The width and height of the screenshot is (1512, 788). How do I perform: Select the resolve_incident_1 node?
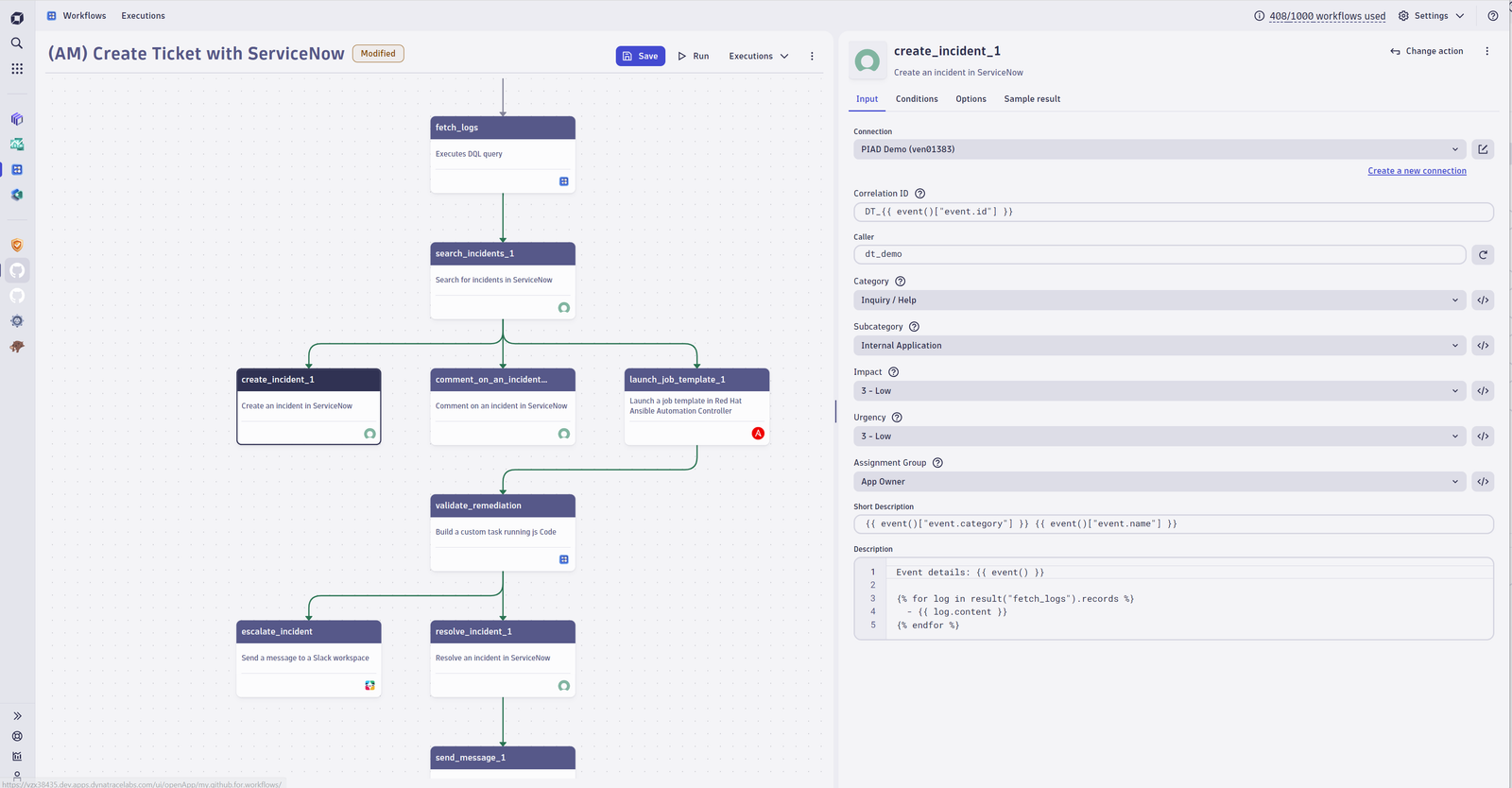[503, 659]
